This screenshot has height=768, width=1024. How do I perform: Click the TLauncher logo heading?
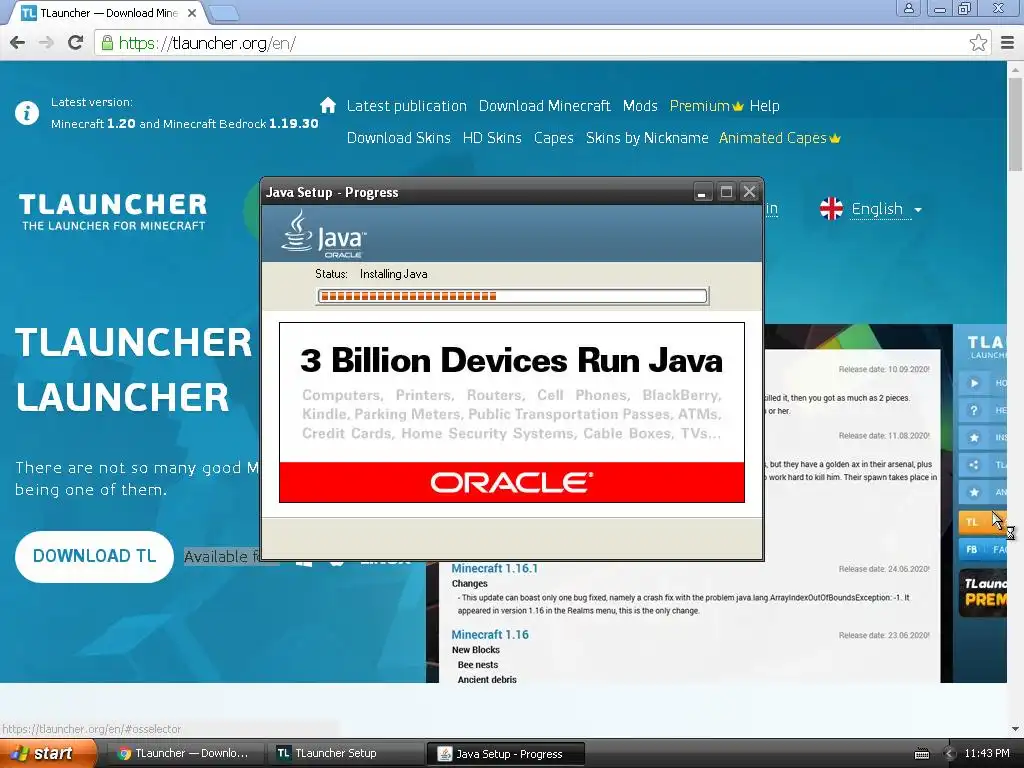(x=112, y=212)
